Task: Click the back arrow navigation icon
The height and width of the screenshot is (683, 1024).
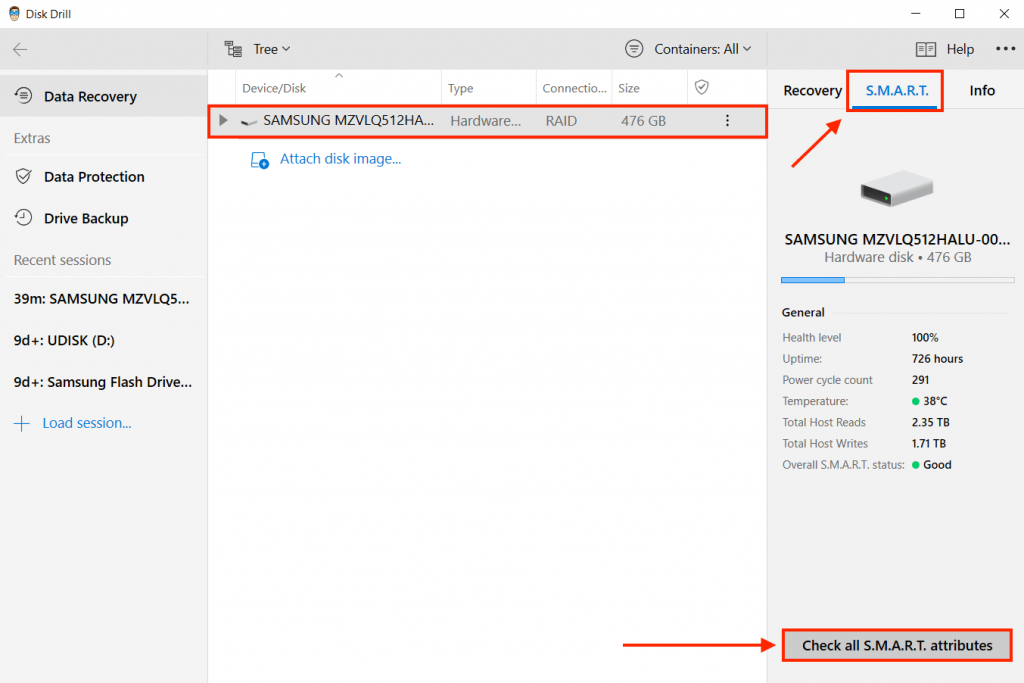Action: coord(20,48)
